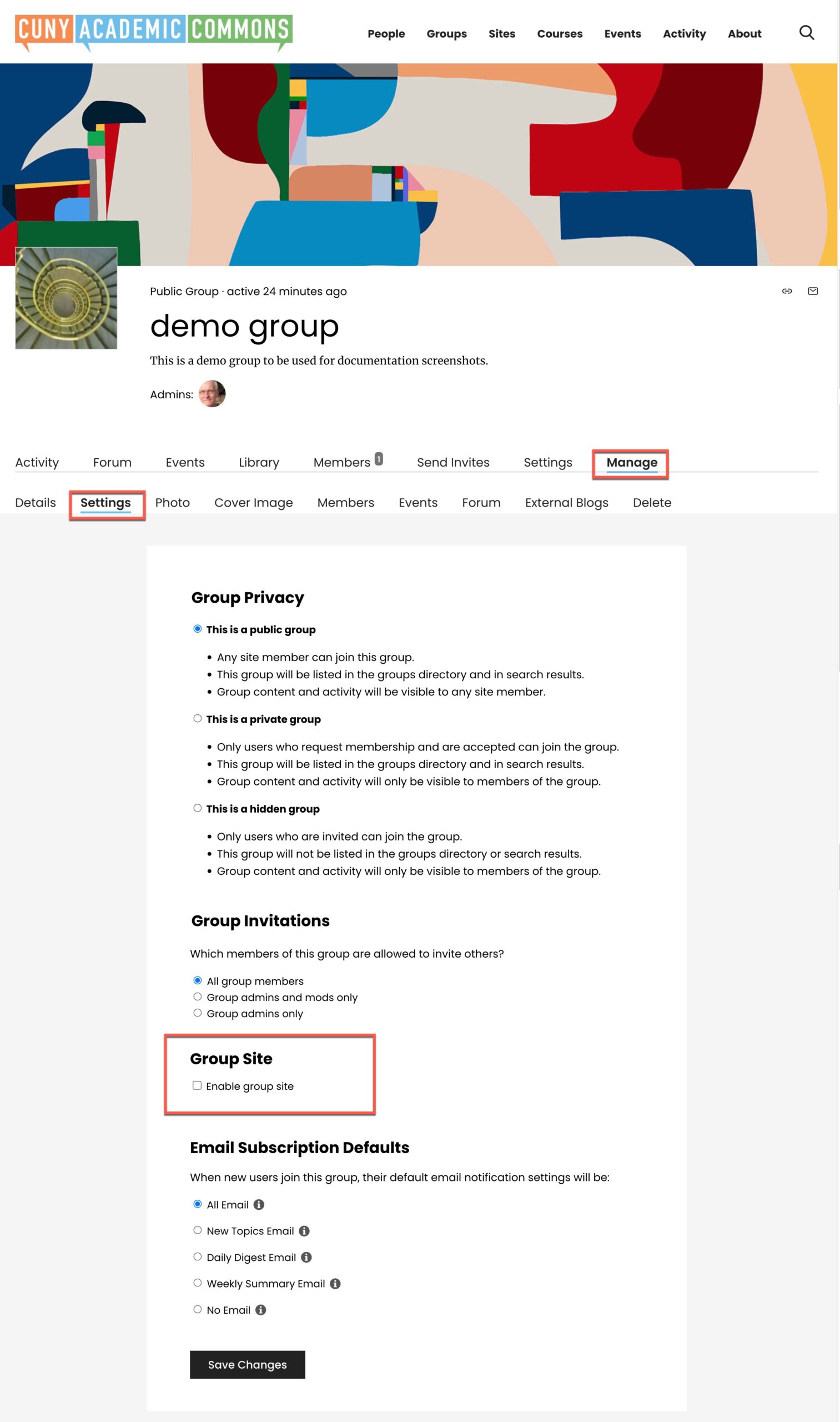Switch to the group Activity tab
The image size is (840, 1422).
(37, 462)
